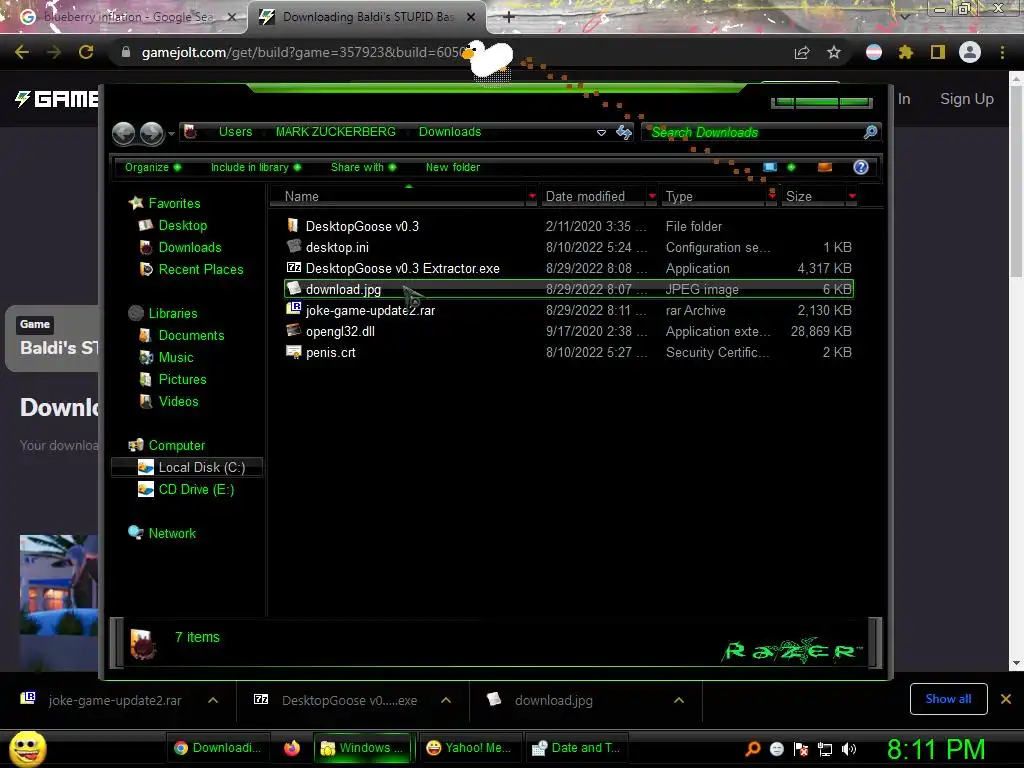Open the Organize menu

click(x=153, y=167)
